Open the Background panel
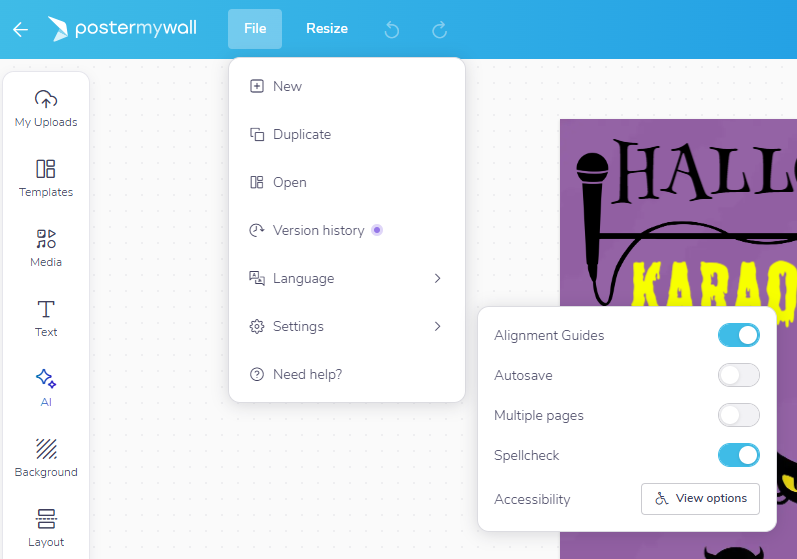The image size is (797, 559). tap(46, 458)
